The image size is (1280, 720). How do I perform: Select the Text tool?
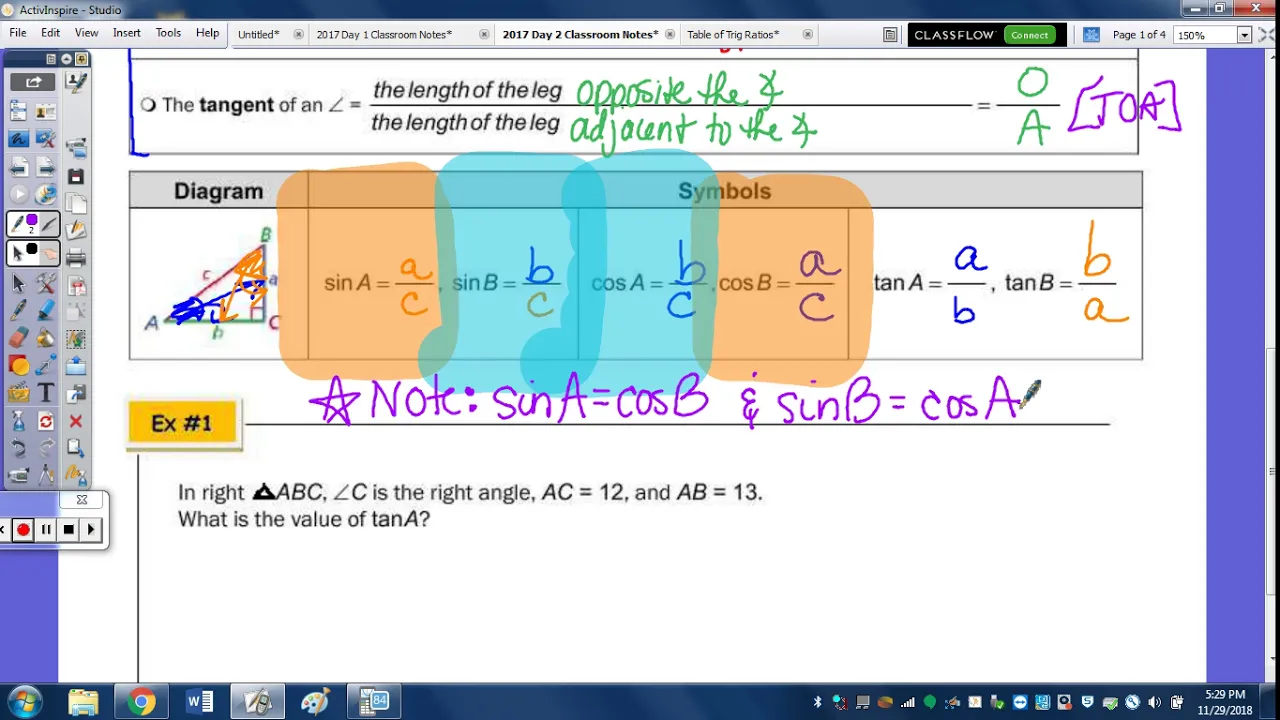tap(46, 392)
